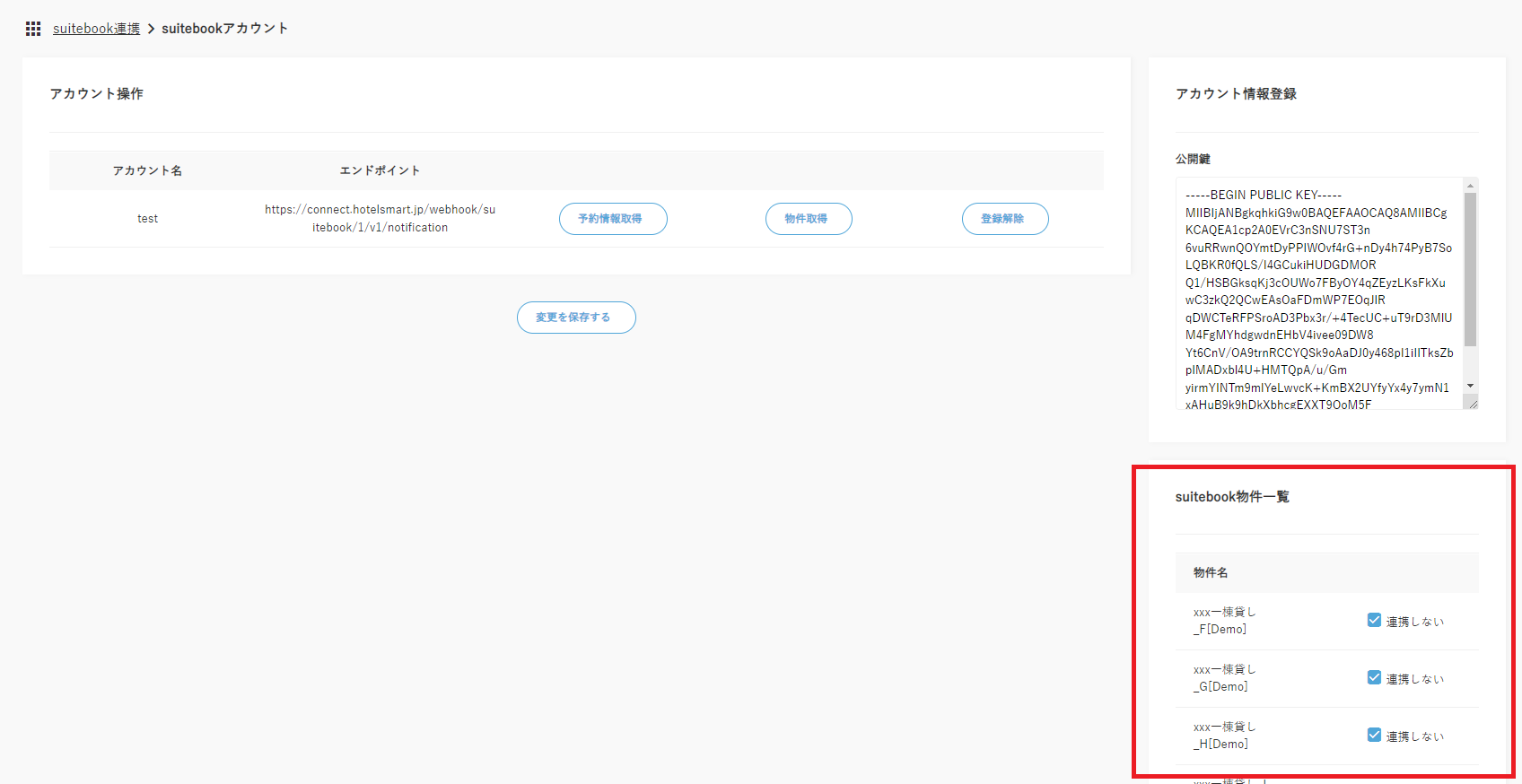Click the suitebookアカウント breadcrumb item
The image size is (1522, 784).
(224, 29)
